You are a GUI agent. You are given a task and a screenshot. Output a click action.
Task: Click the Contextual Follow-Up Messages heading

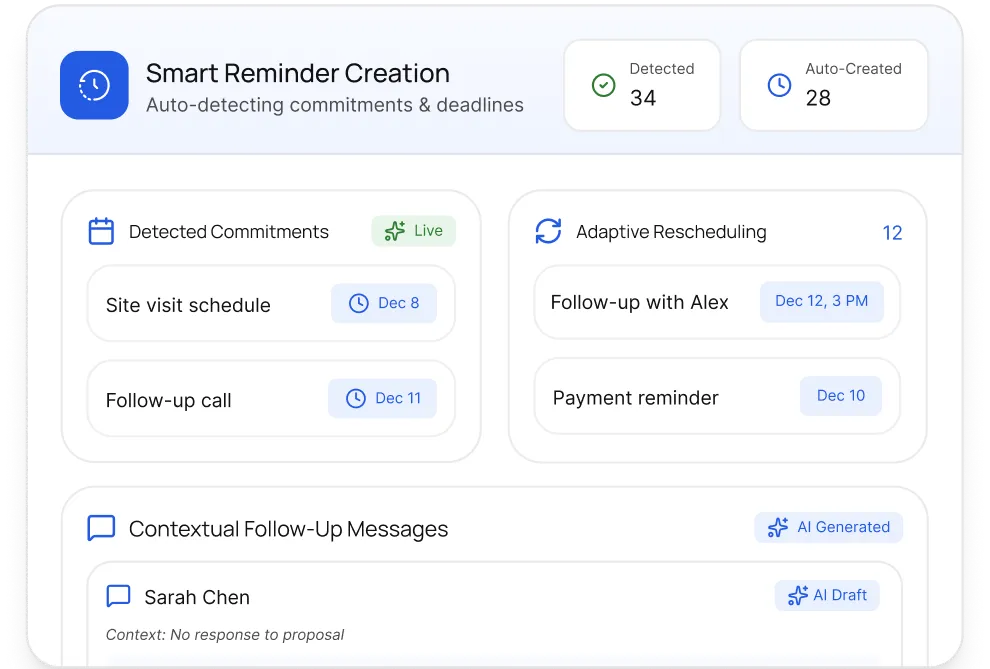[288, 529]
